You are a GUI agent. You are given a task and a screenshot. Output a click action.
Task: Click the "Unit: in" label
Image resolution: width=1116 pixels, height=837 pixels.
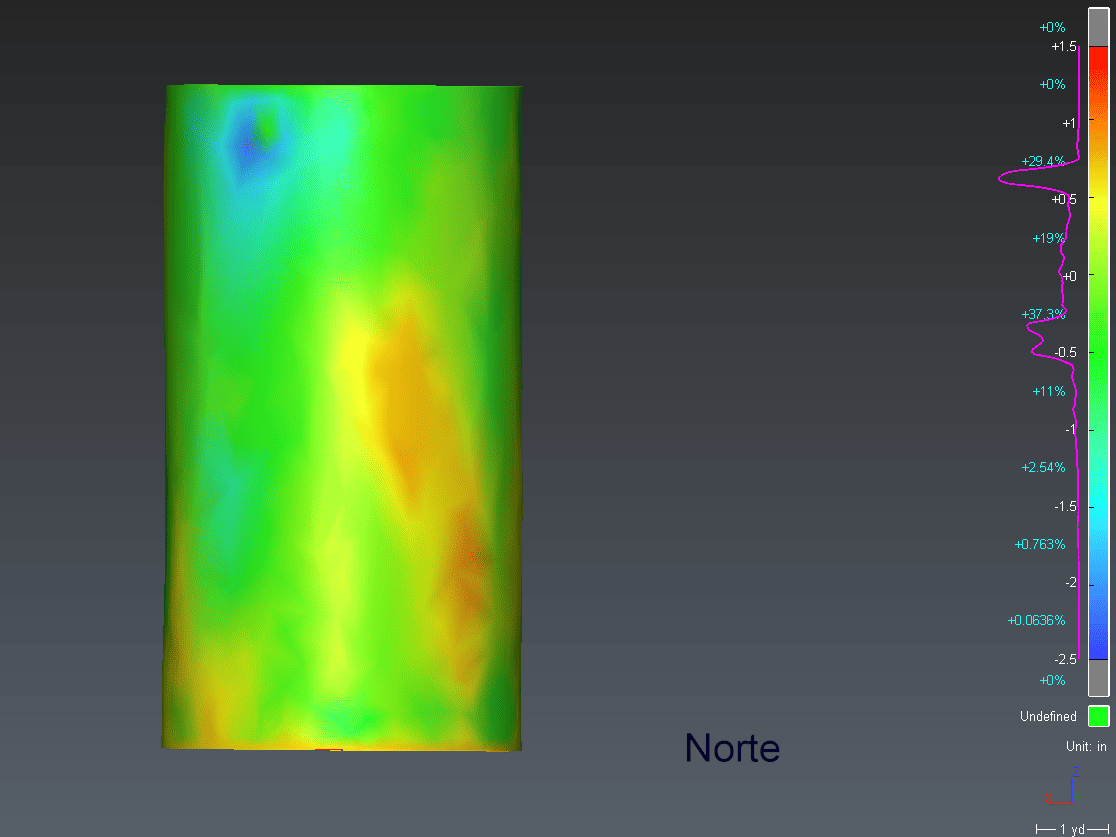(1086, 747)
